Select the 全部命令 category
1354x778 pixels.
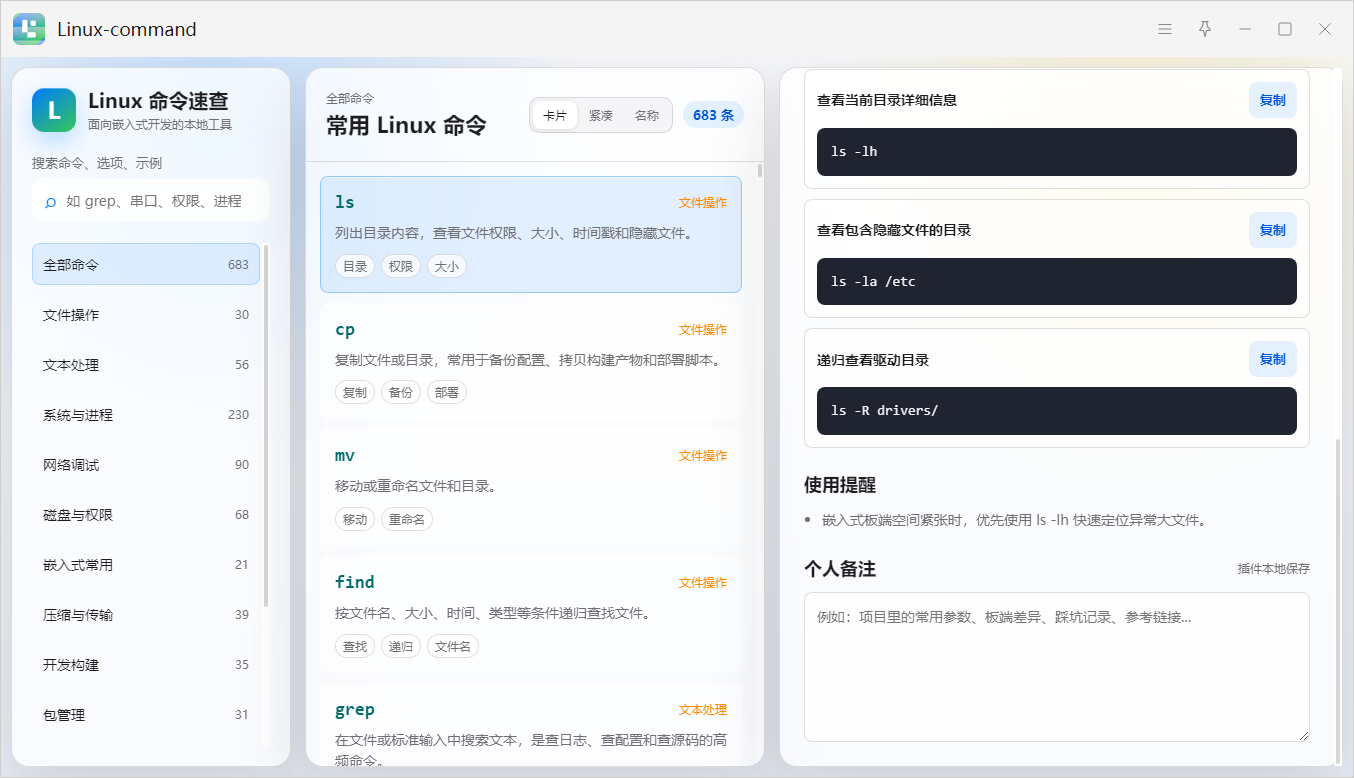146,265
